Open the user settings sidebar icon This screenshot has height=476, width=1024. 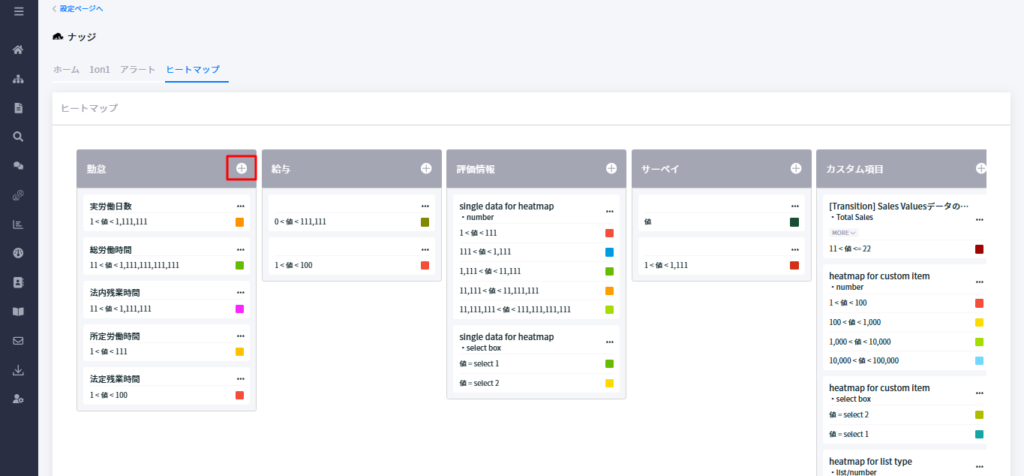click(x=18, y=399)
